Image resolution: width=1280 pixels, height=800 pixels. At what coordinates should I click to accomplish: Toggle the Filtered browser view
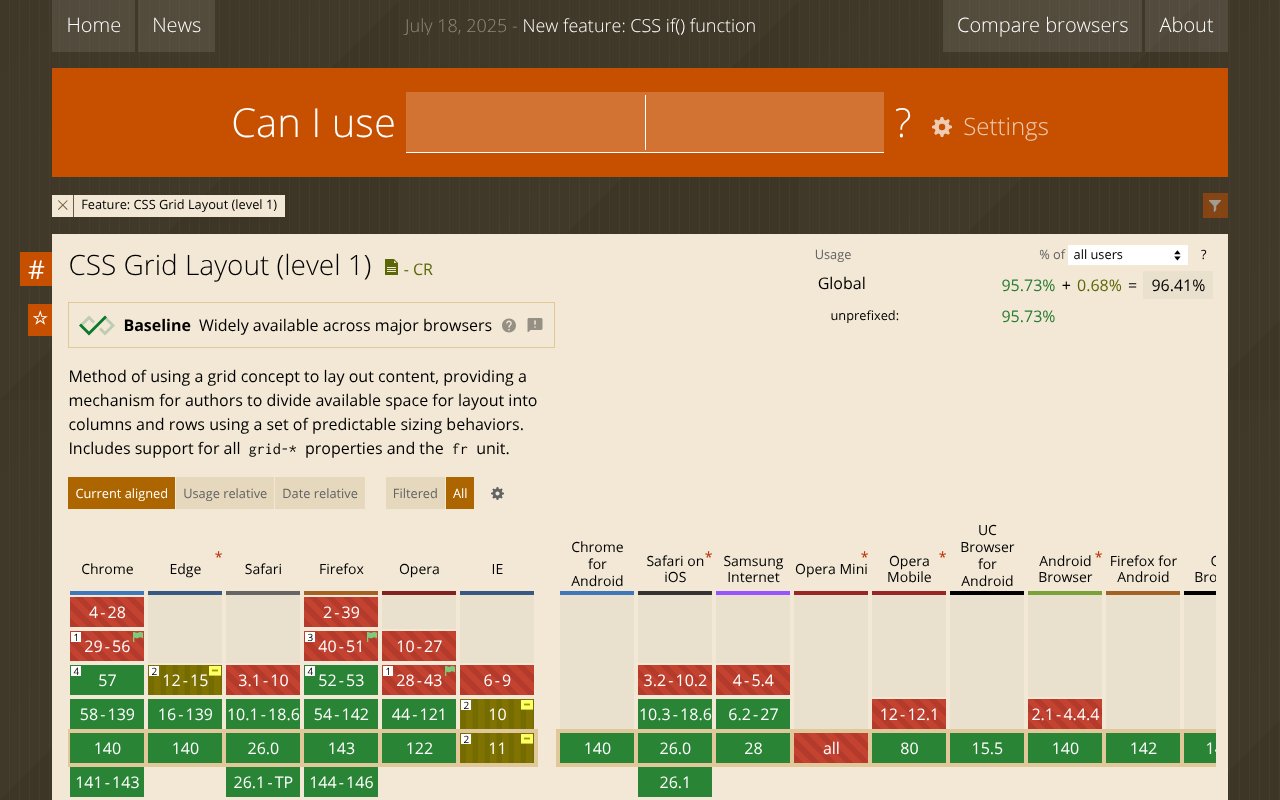point(415,493)
